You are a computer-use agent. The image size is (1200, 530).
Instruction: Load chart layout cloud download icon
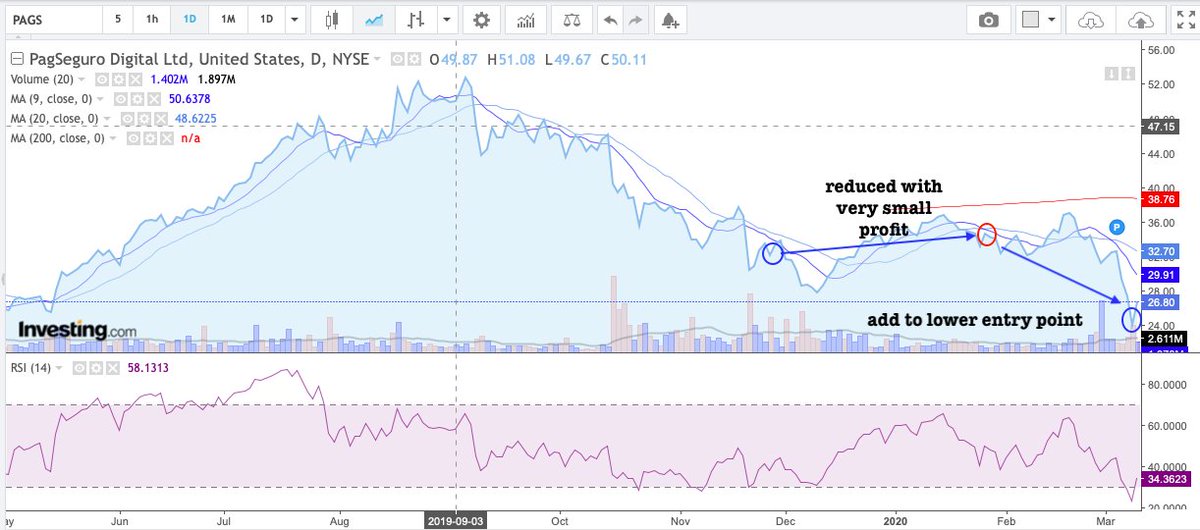(x=1091, y=19)
